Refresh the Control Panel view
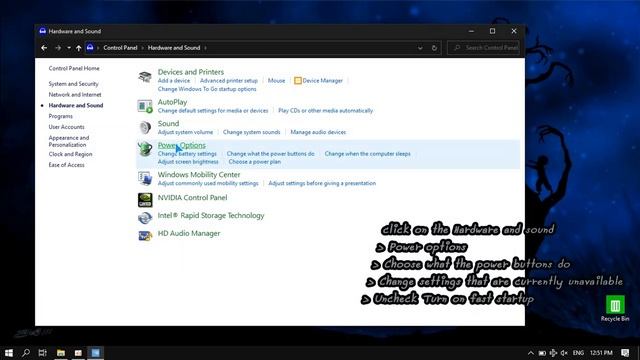Image resolution: width=640 pixels, height=360 pixels. 434,48
